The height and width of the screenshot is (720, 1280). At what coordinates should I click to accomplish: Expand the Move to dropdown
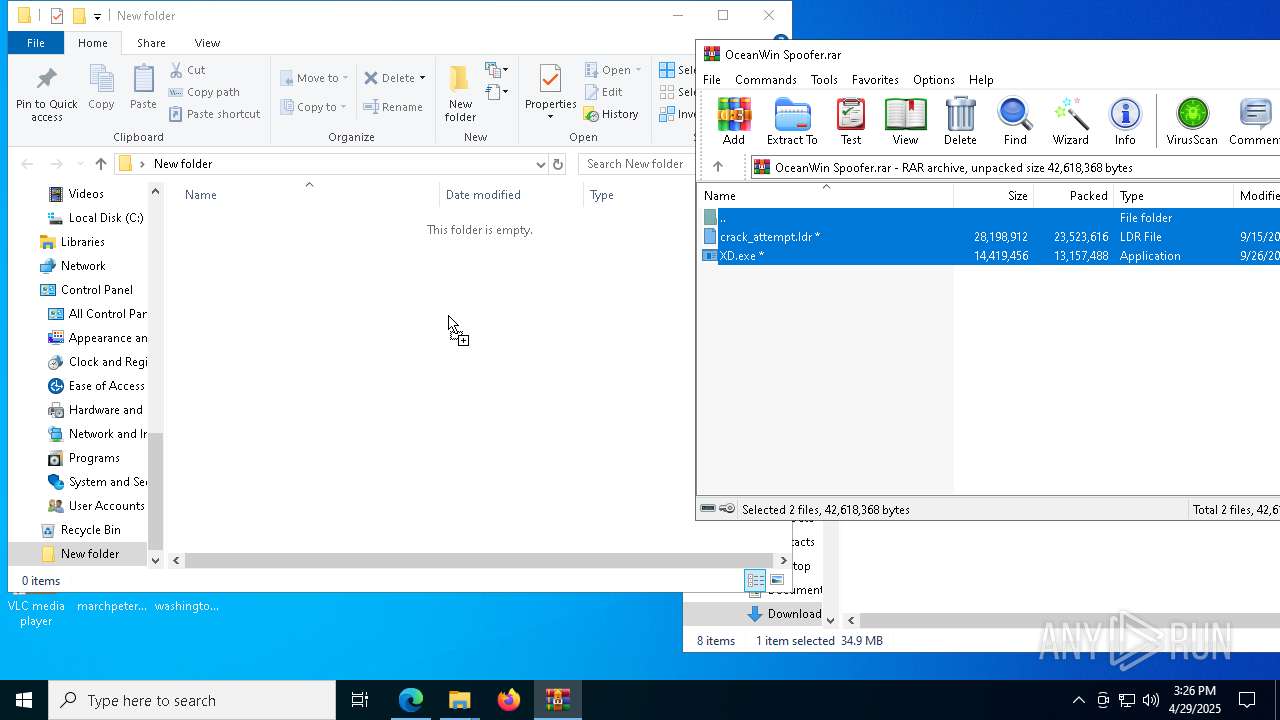click(345, 78)
